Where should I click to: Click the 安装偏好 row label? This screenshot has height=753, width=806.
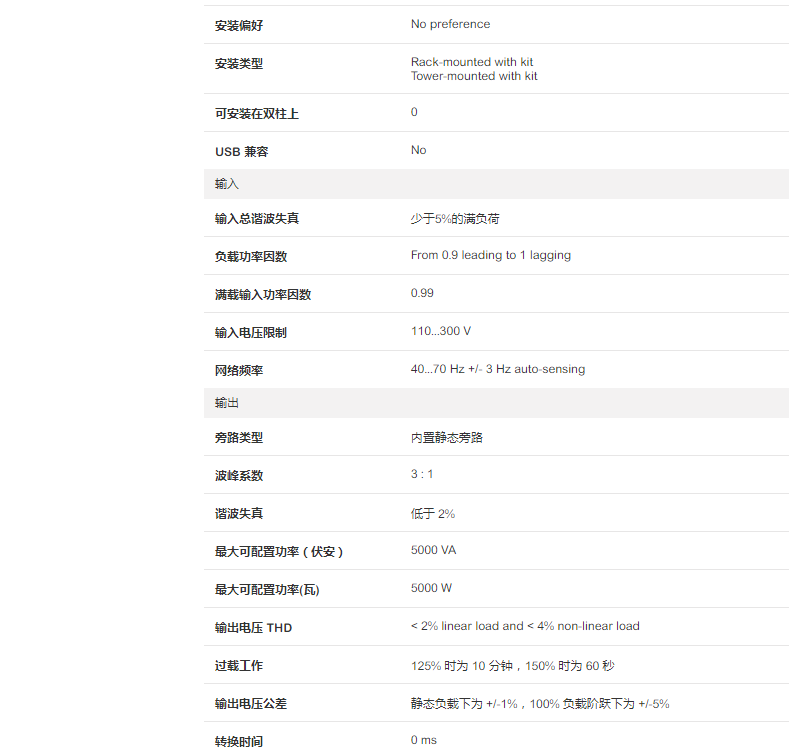239,25
